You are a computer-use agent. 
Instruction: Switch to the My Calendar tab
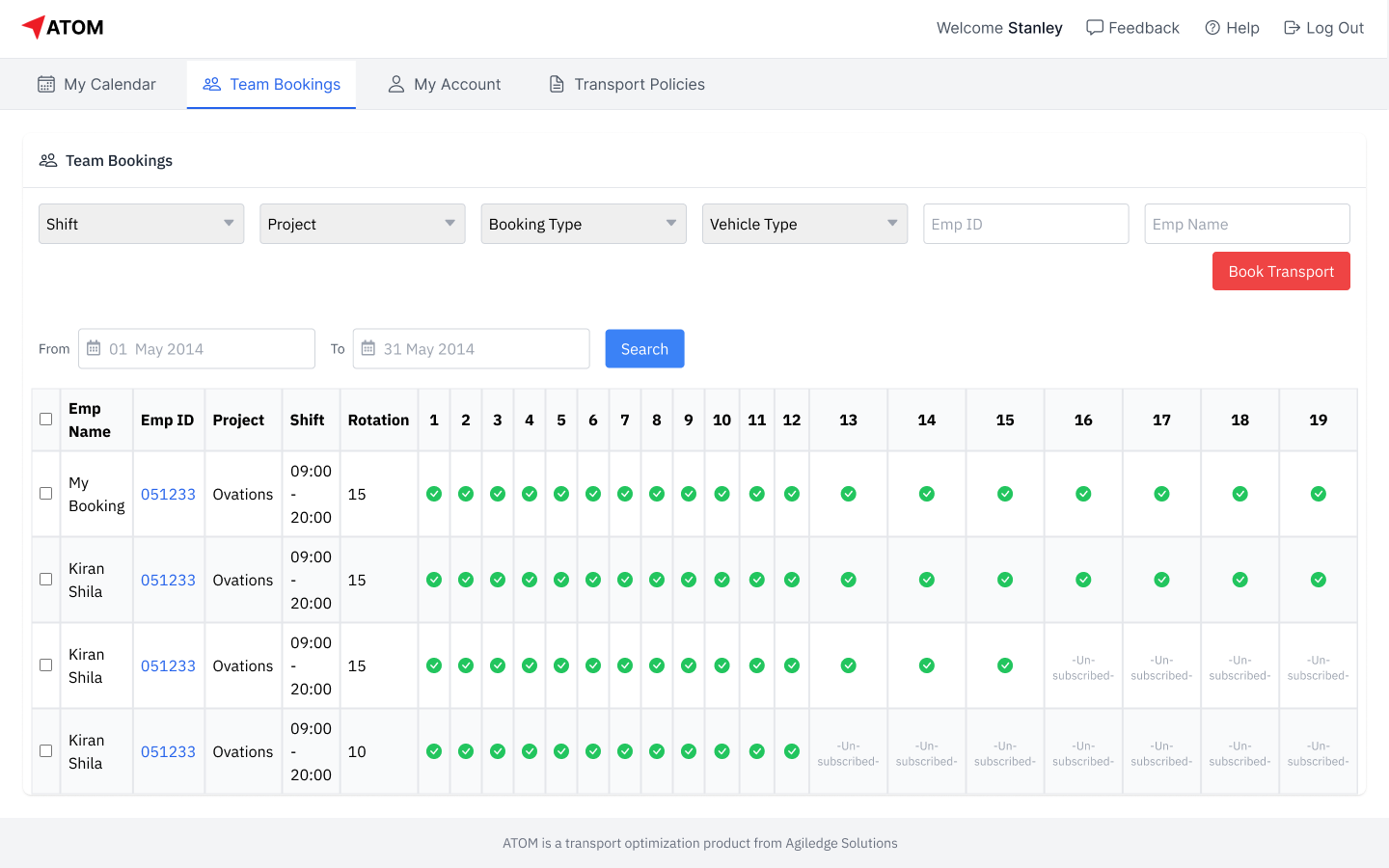click(96, 85)
